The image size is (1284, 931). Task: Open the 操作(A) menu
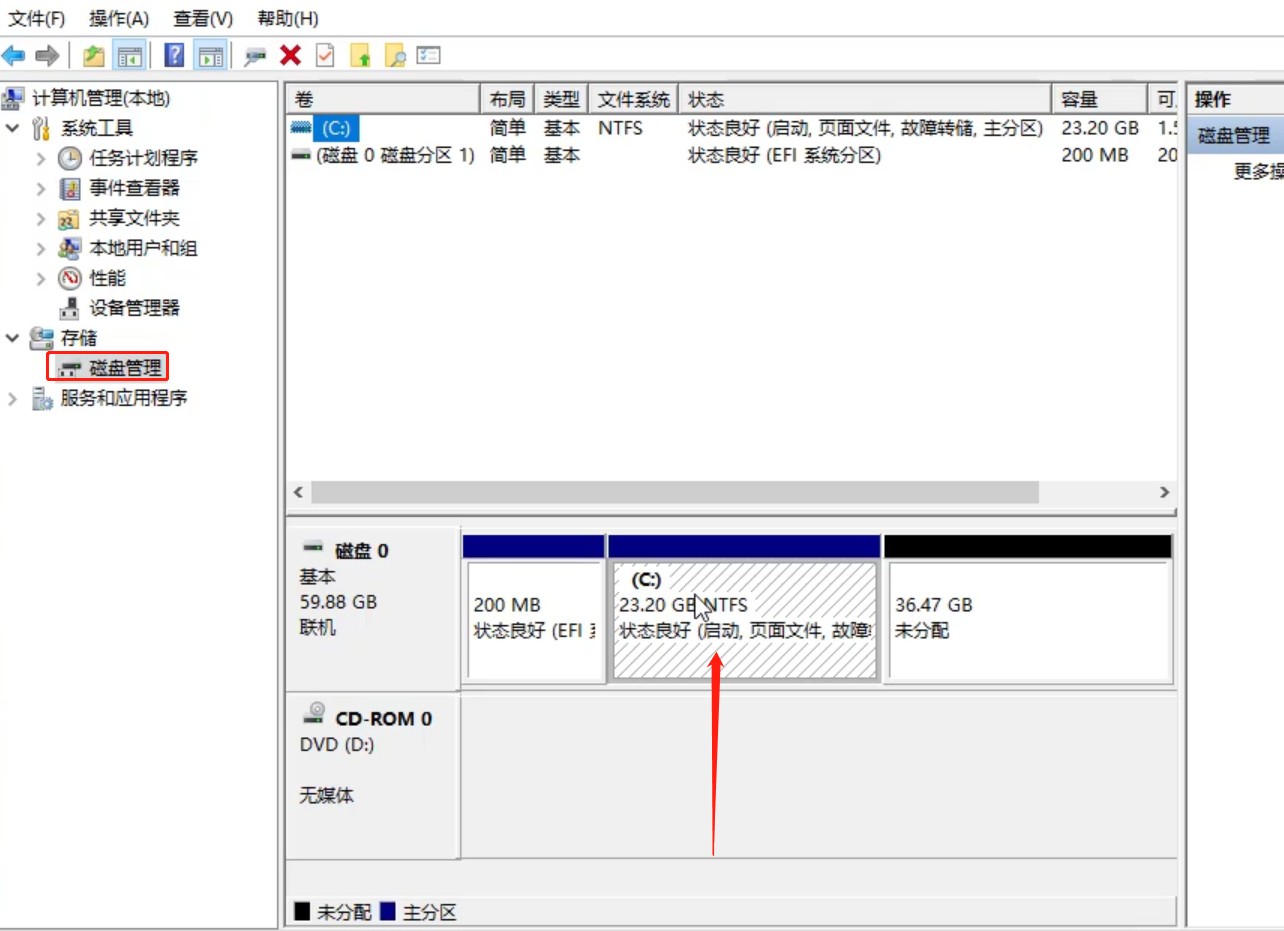pos(119,18)
